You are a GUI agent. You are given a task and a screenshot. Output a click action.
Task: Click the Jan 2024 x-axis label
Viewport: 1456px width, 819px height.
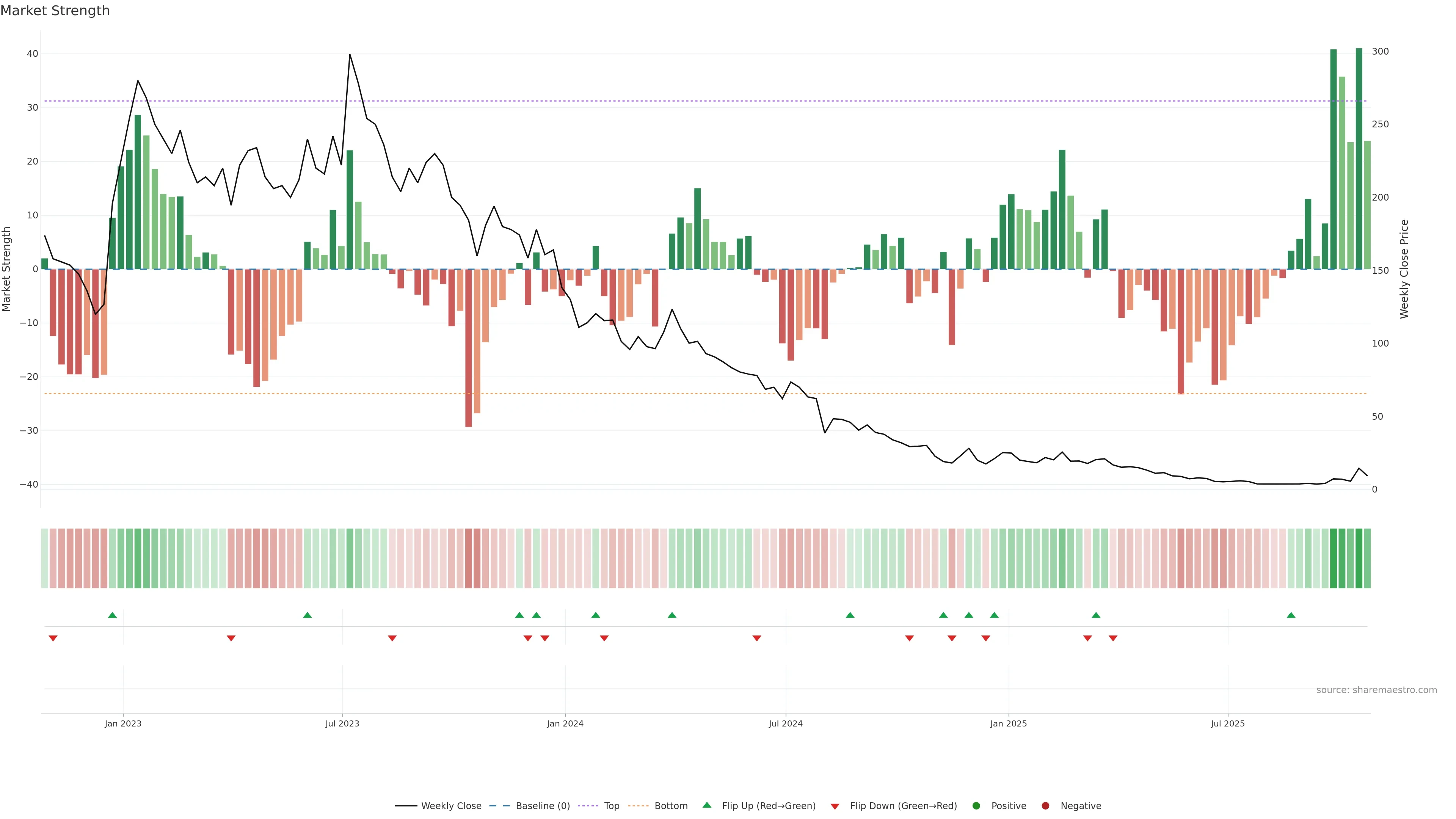pyautogui.click(x=565, y=723)
